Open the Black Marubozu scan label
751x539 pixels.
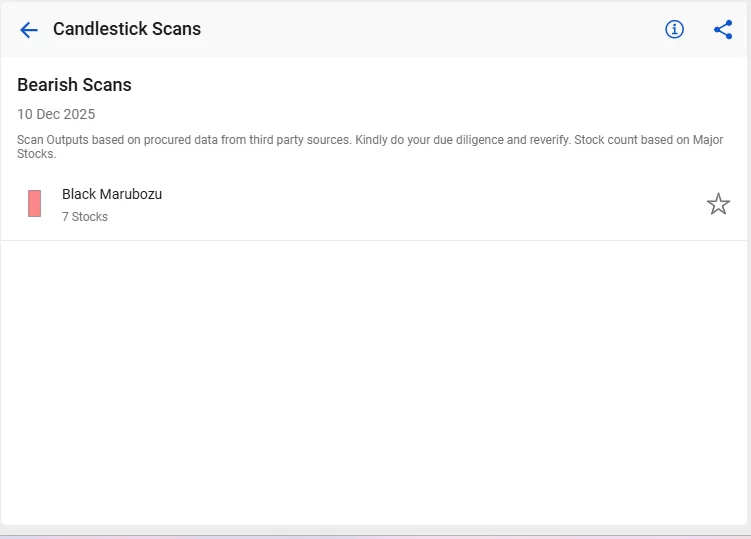(x=112, y=194)
